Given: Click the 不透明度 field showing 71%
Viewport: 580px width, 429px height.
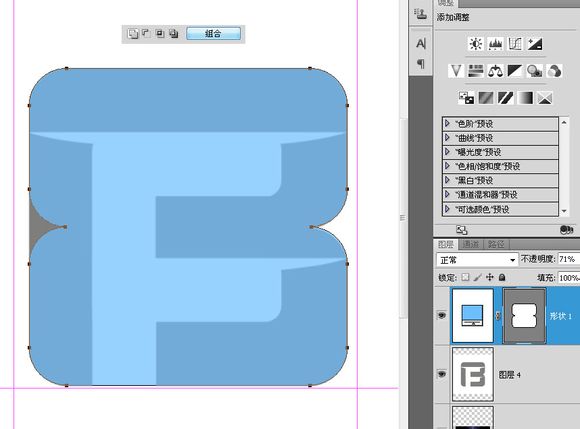Looking at the screenshot, I should pyautogui.click(x=569, y=259).
